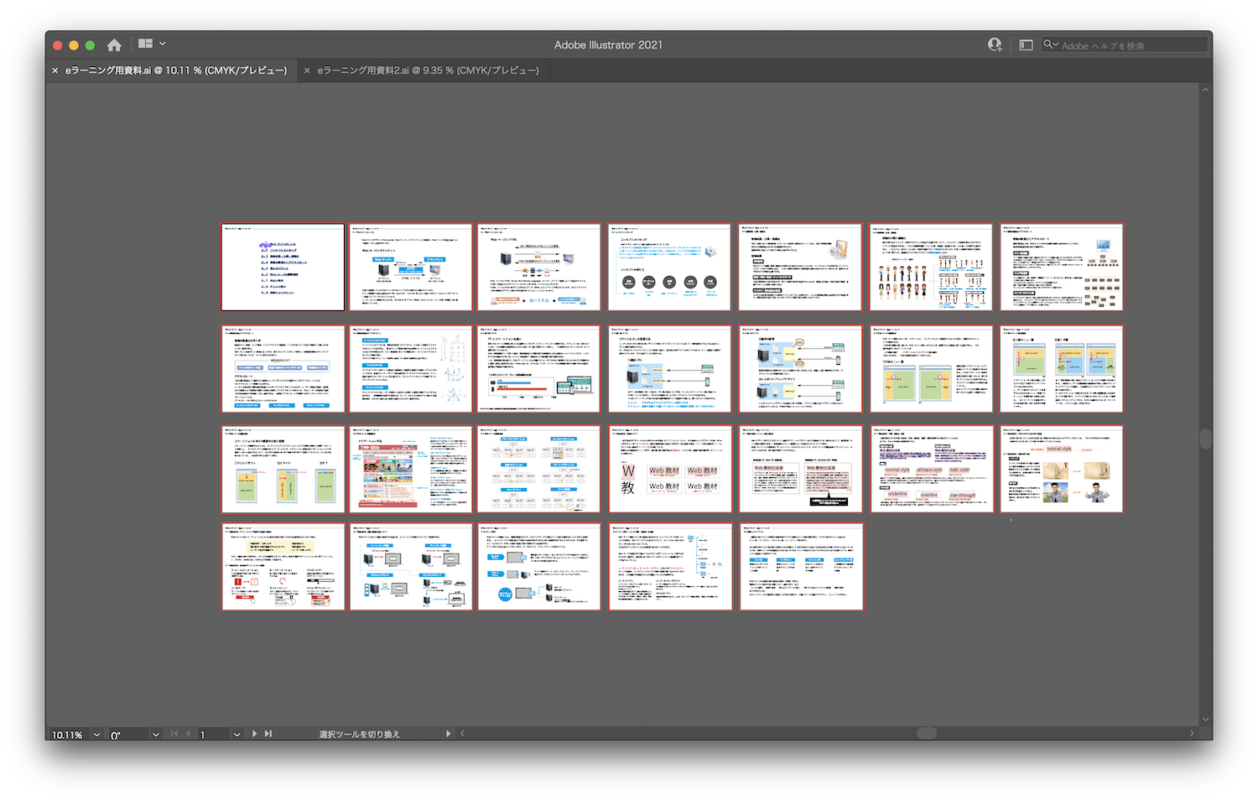Select the eラーニング用資料.ai document tab
The image size is (1258, 800).
pyautogui.click(x=176, y=71)
